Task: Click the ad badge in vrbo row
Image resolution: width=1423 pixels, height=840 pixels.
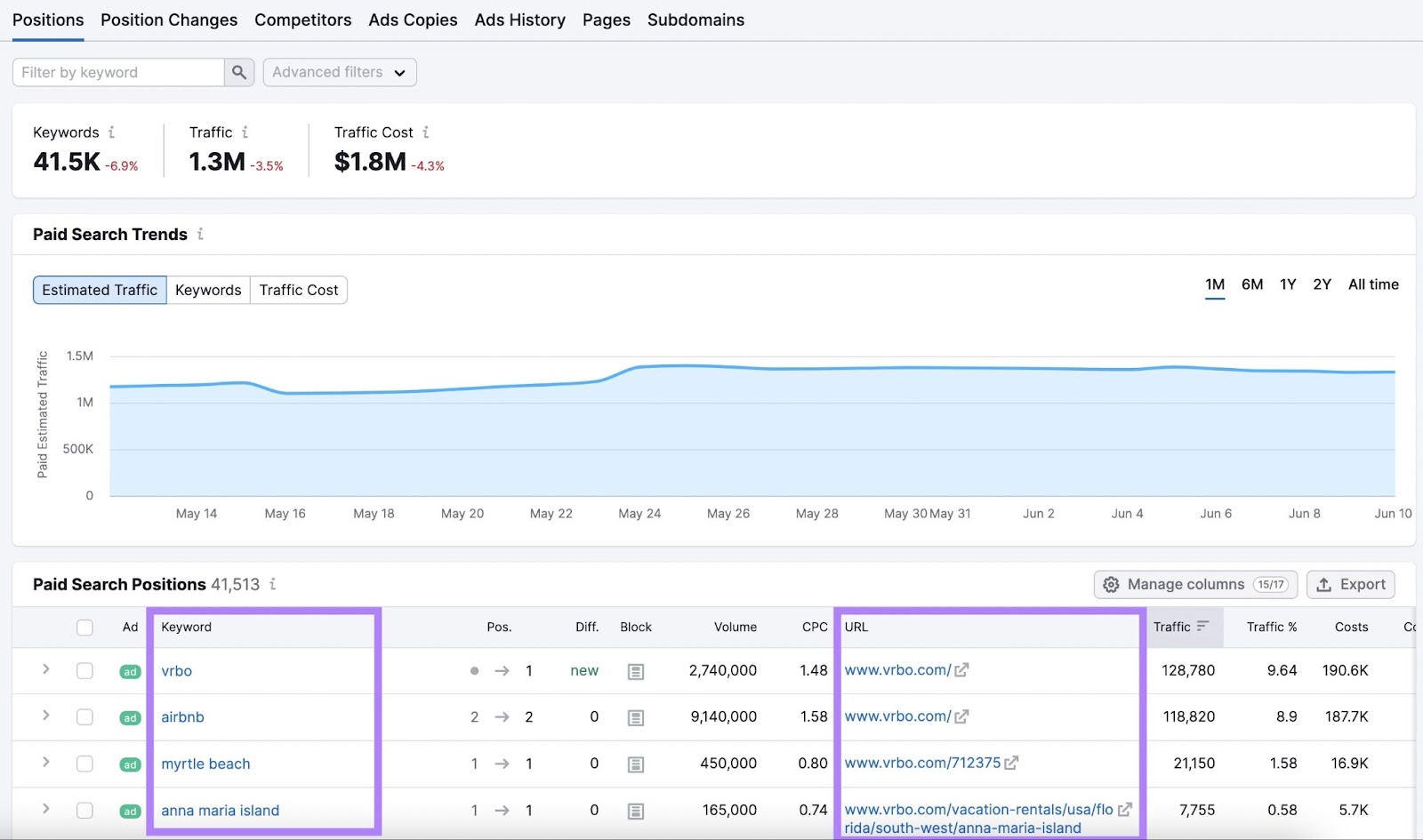Action: [x=130, y=671]
